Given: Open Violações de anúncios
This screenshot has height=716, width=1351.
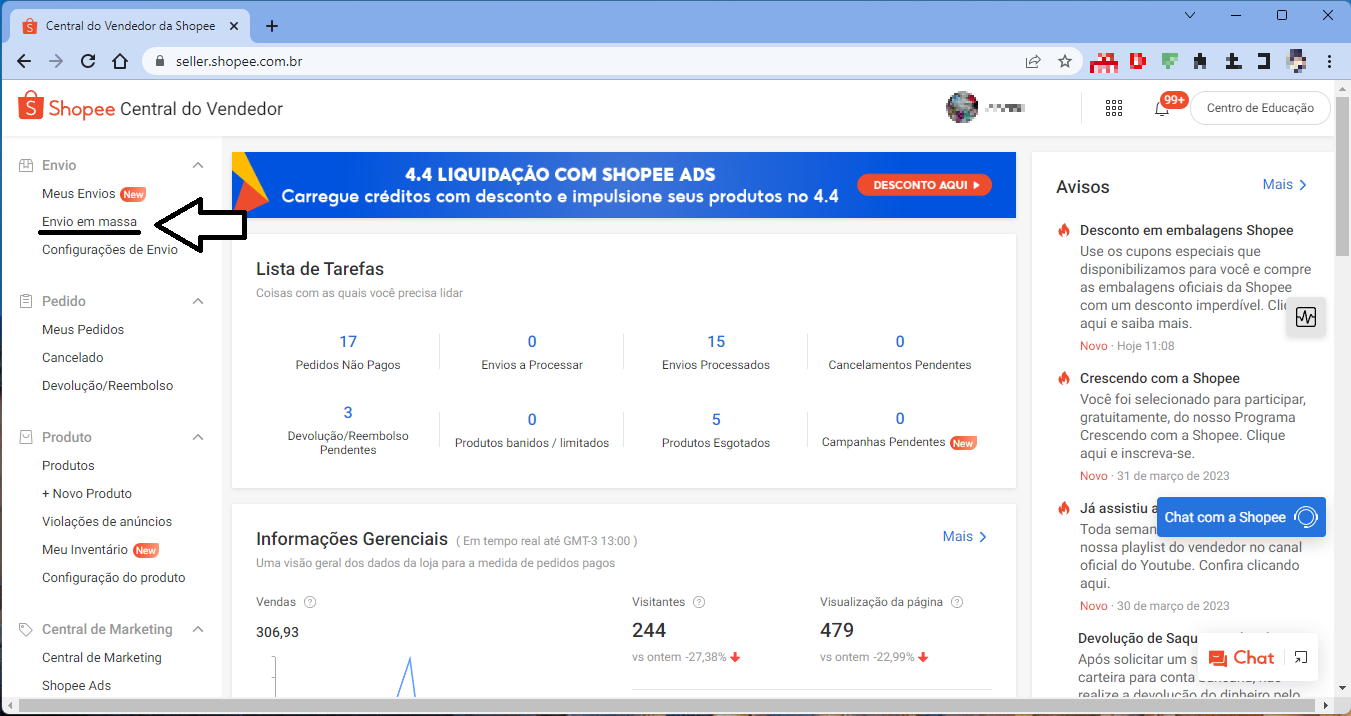Looking at the screenshot, I should (x=107, y=521).
